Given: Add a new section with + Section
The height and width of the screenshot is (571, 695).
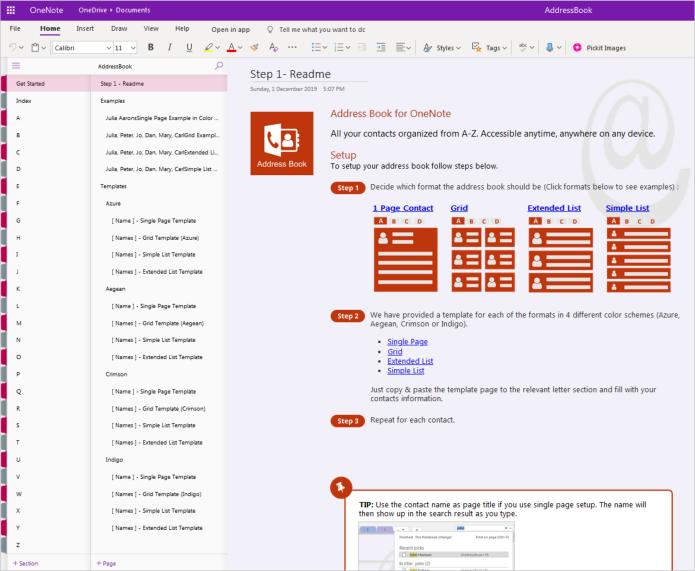Looking at the screenshot, I should point(25,563).
